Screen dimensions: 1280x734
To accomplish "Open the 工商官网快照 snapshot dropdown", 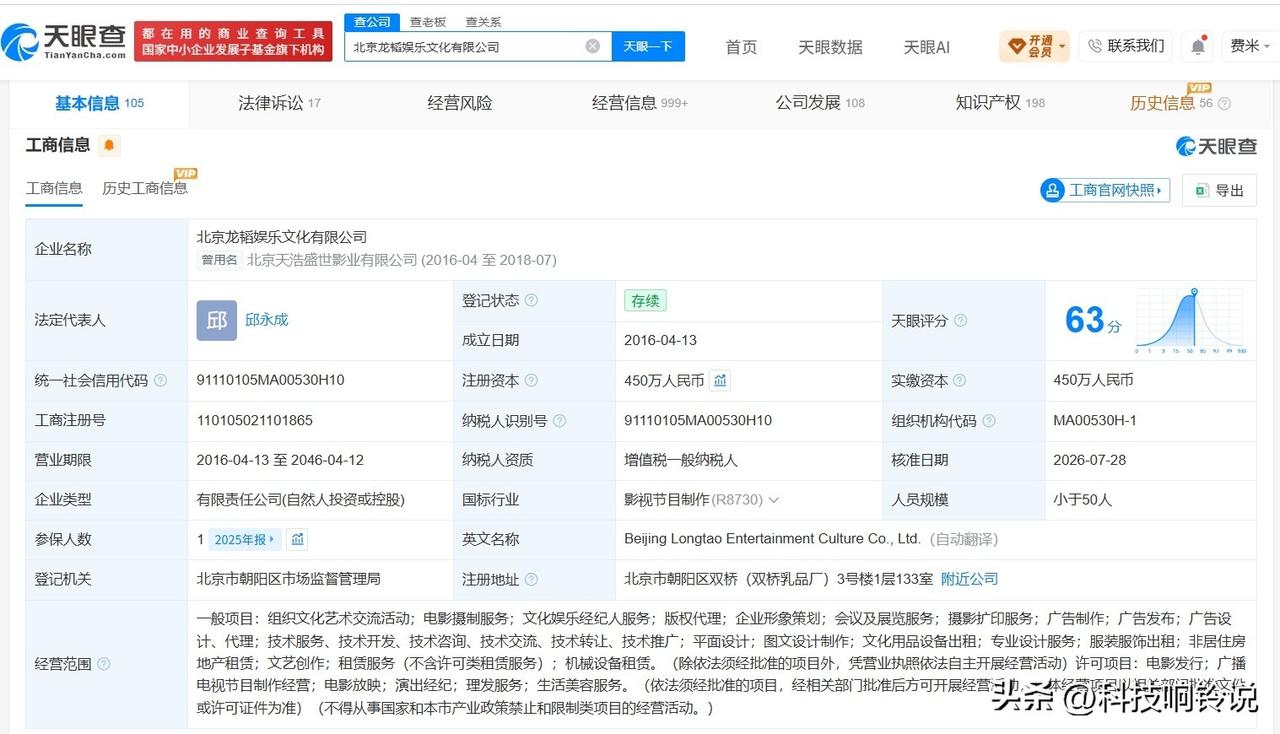I will tap(1106, 190).
